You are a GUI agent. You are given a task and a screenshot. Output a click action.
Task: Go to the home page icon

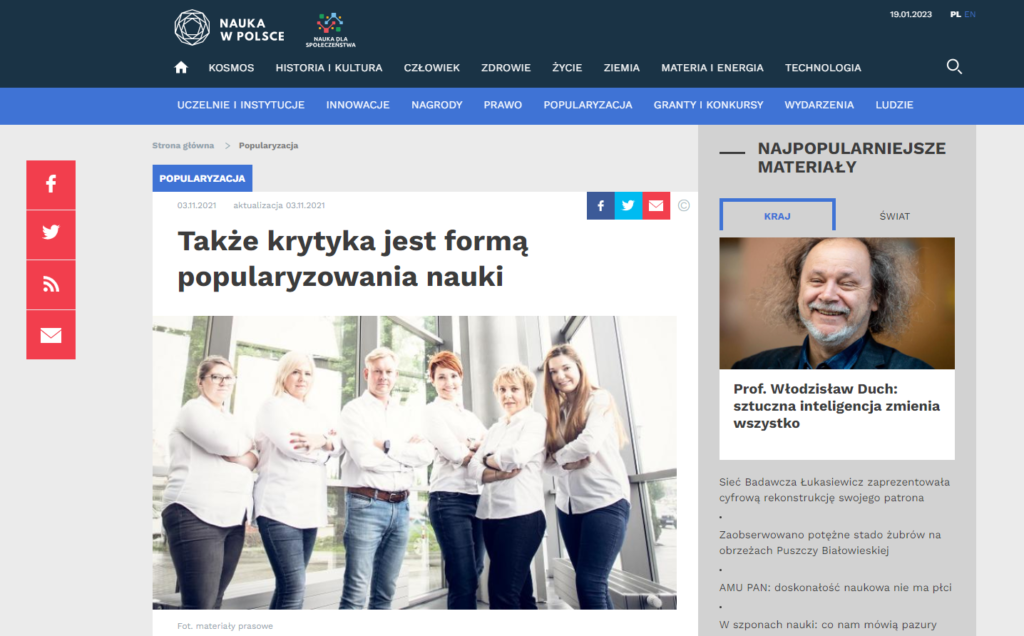click(181, 67)
